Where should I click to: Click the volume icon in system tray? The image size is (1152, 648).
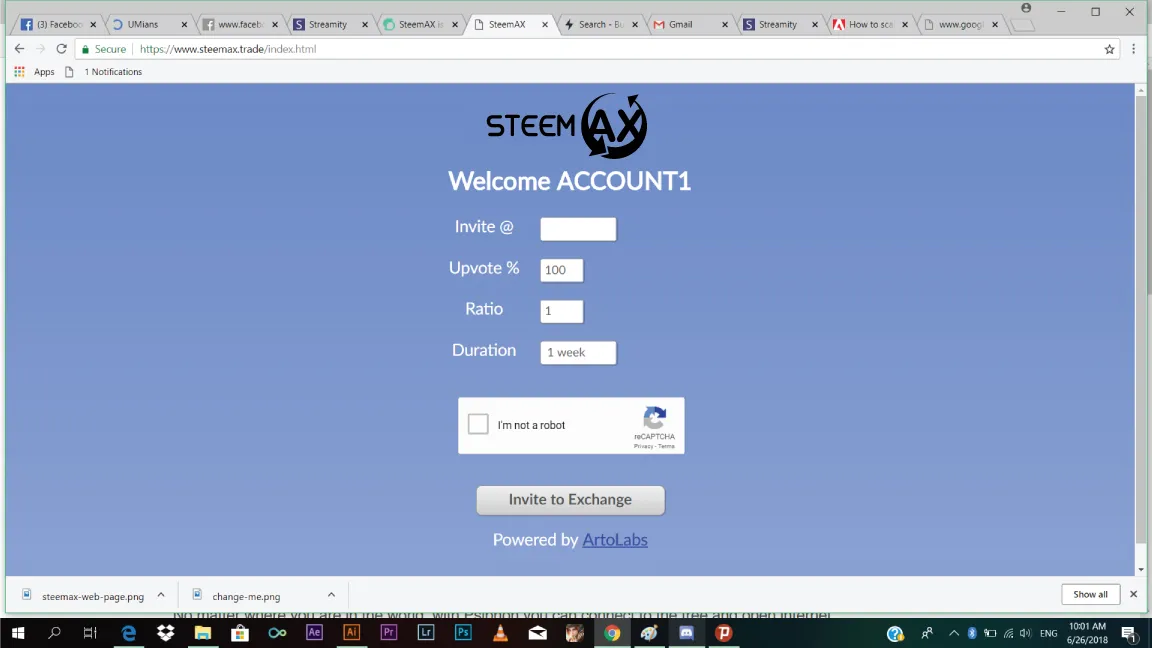1026,633
